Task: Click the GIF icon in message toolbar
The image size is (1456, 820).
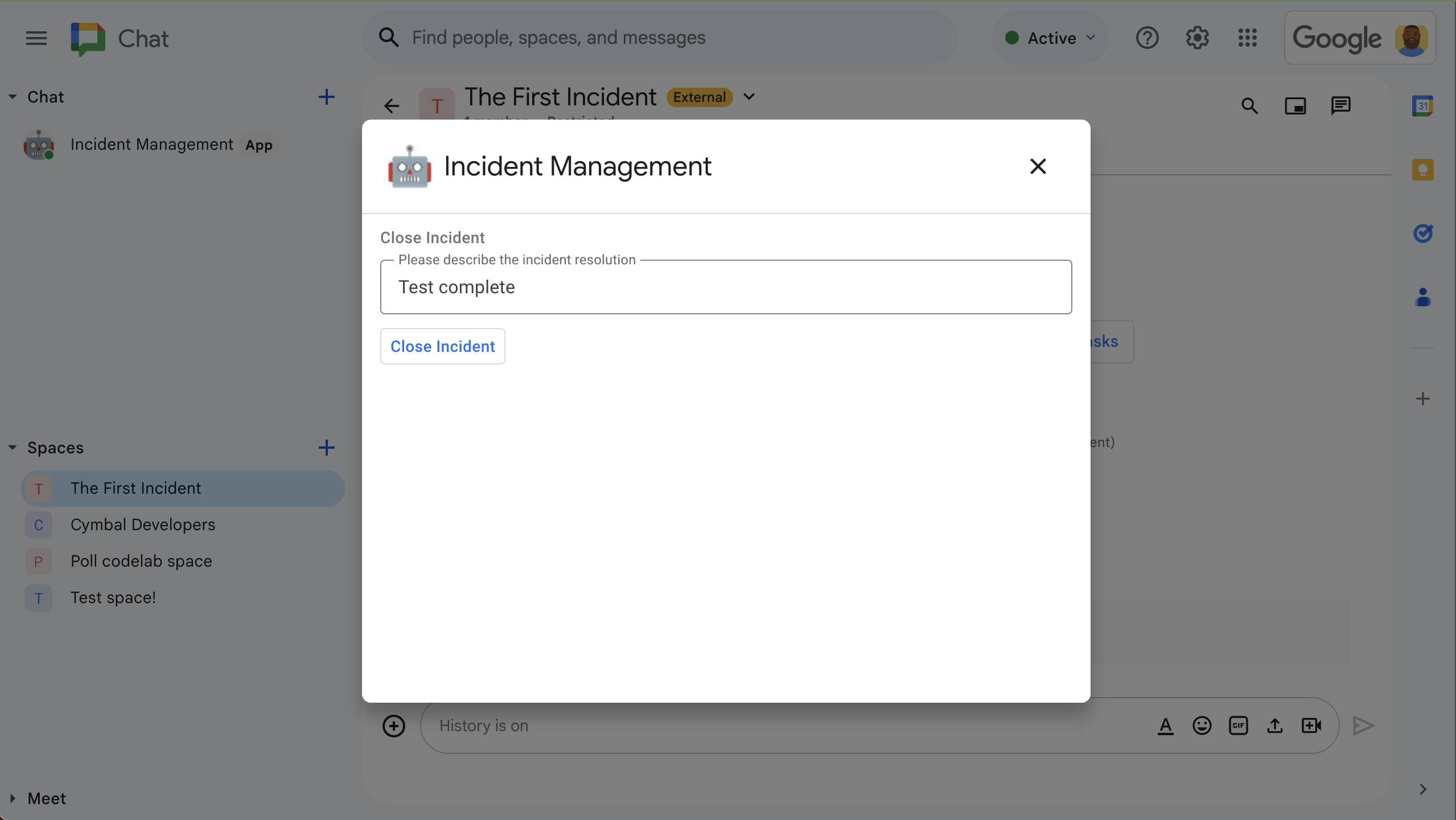Action: click(1238, 724)
